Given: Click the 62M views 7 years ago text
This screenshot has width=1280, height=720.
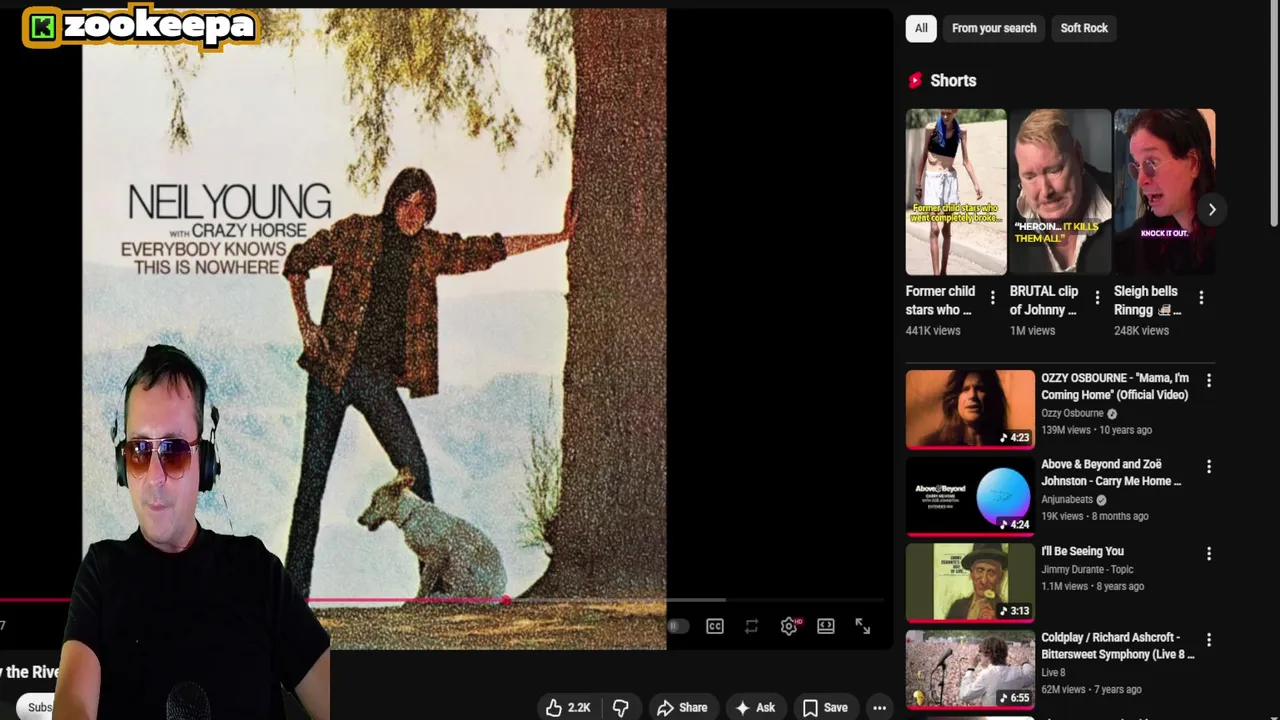Looking at the screenshot, I should (x=1091, y=689).
